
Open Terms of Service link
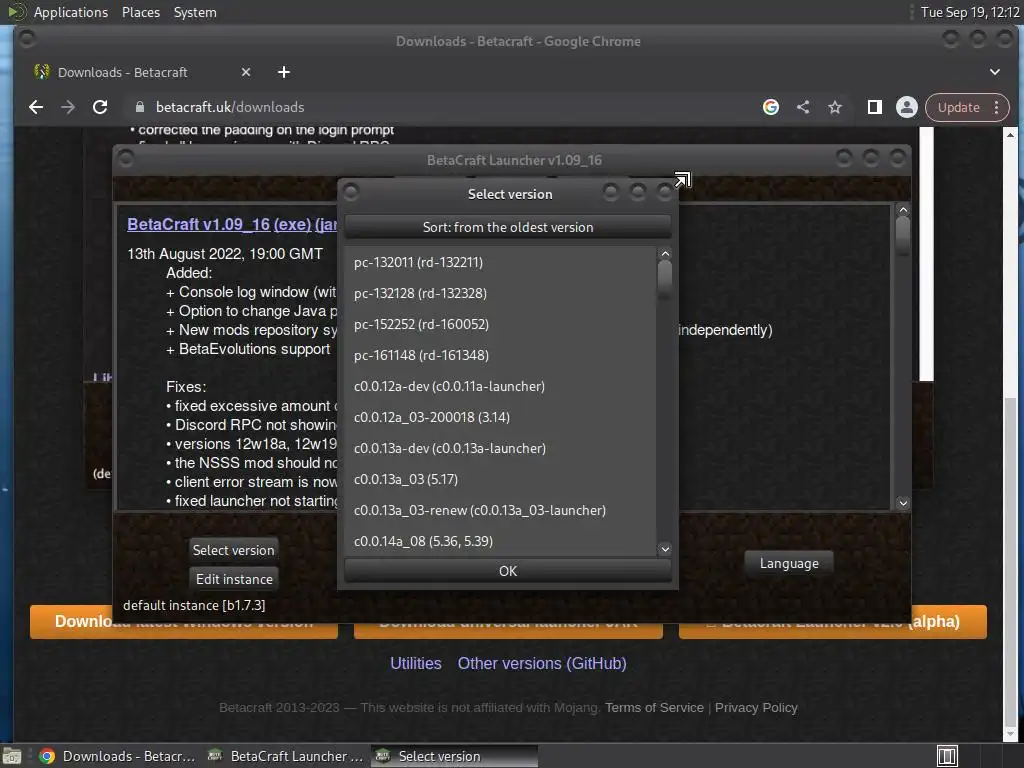(x=654, y=708)
